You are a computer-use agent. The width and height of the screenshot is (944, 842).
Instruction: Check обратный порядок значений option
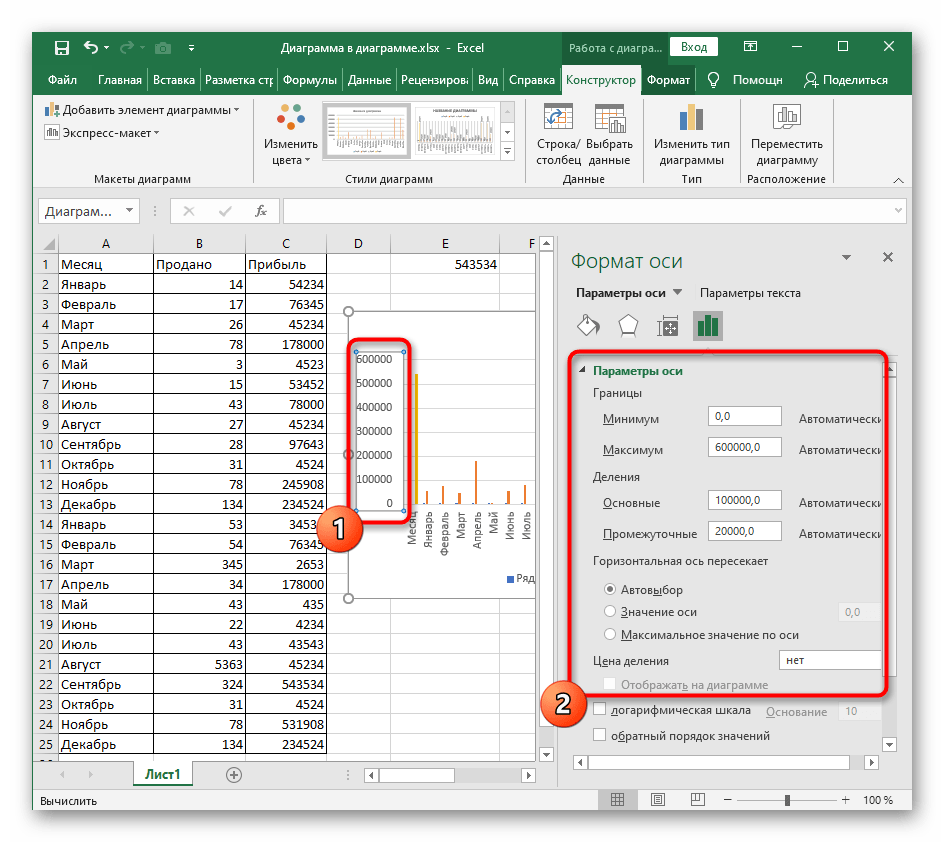click(x=600, y=735)
